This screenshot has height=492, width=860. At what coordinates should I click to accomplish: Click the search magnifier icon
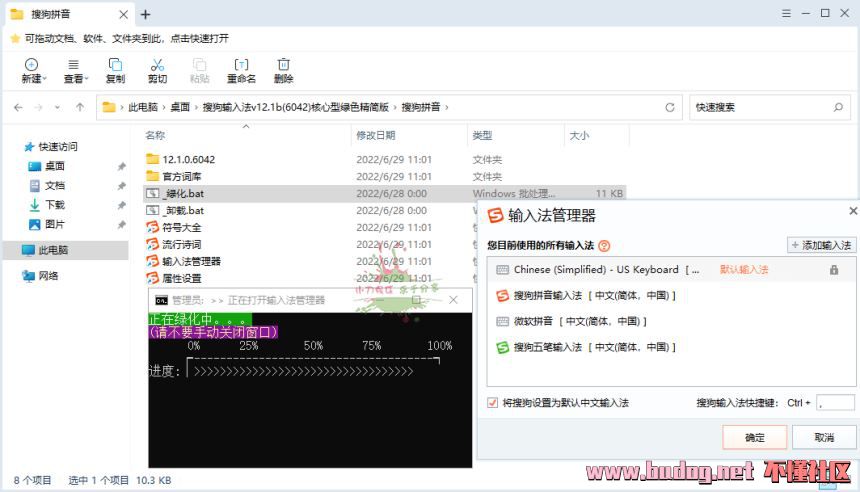coord(838,108)
